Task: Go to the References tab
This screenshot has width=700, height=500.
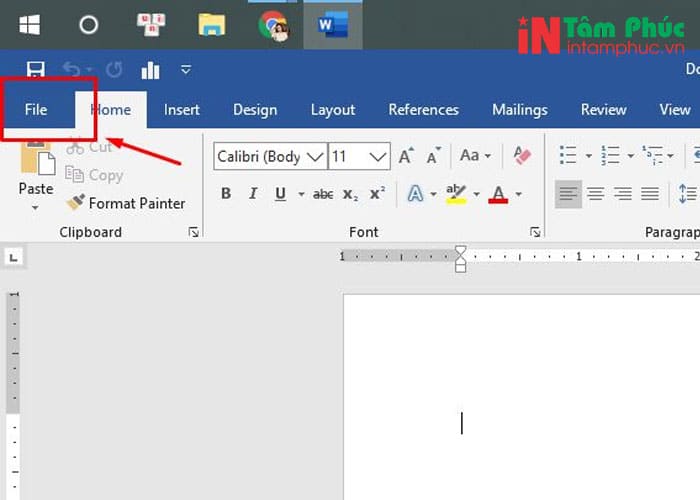Action: pos(424,110)
